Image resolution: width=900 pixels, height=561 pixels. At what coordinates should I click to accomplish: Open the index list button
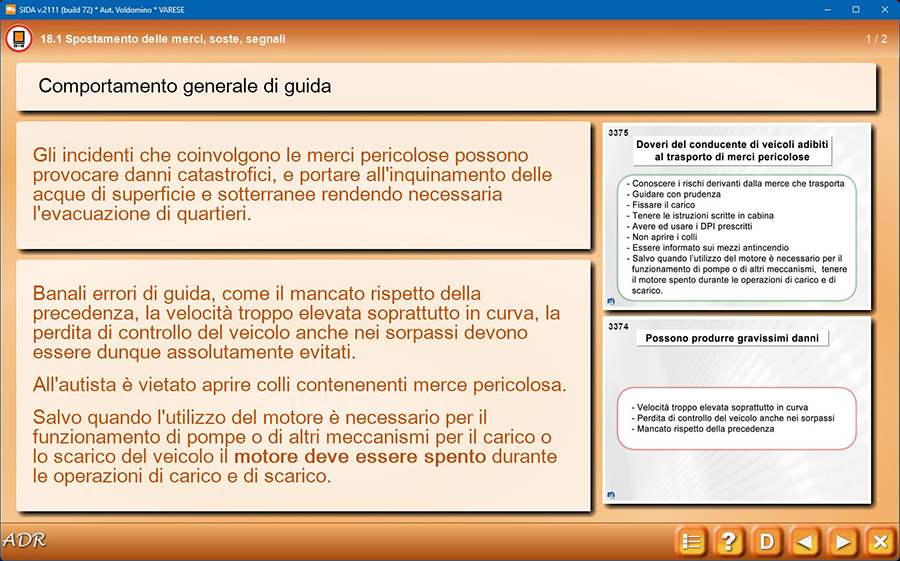(691, 541)
